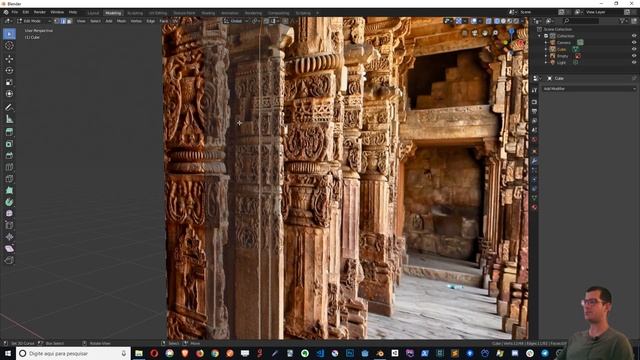Image resolution: width=640 pixels, height=360 pixels.
Task: Select the Rotate tool
Action: pos(9,71)
